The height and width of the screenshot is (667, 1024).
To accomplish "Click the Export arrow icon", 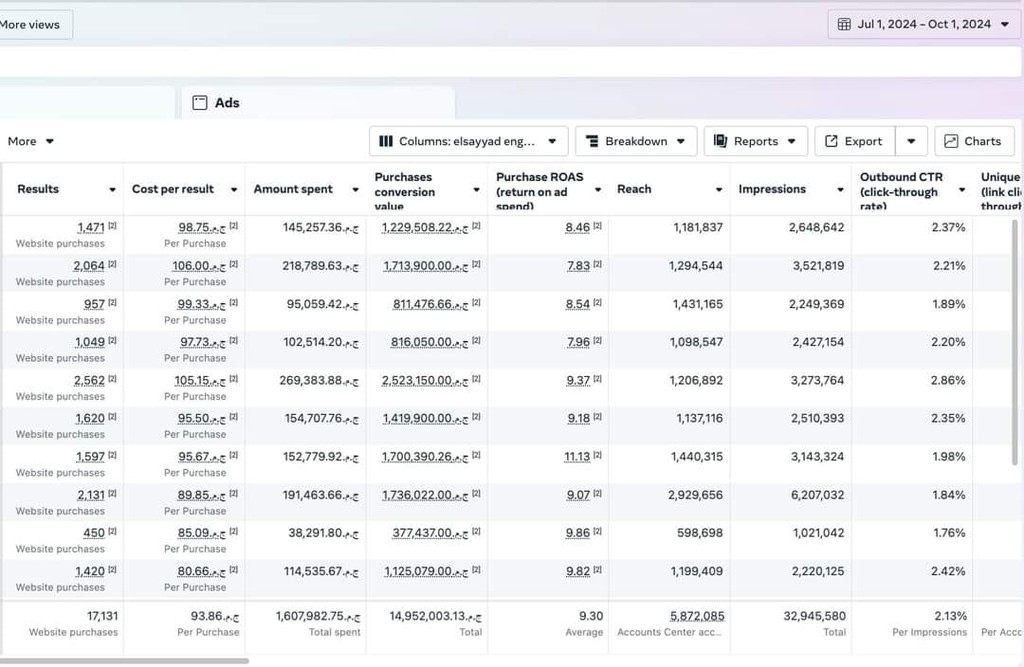I will pyautogui.click(x=831, y=141).
